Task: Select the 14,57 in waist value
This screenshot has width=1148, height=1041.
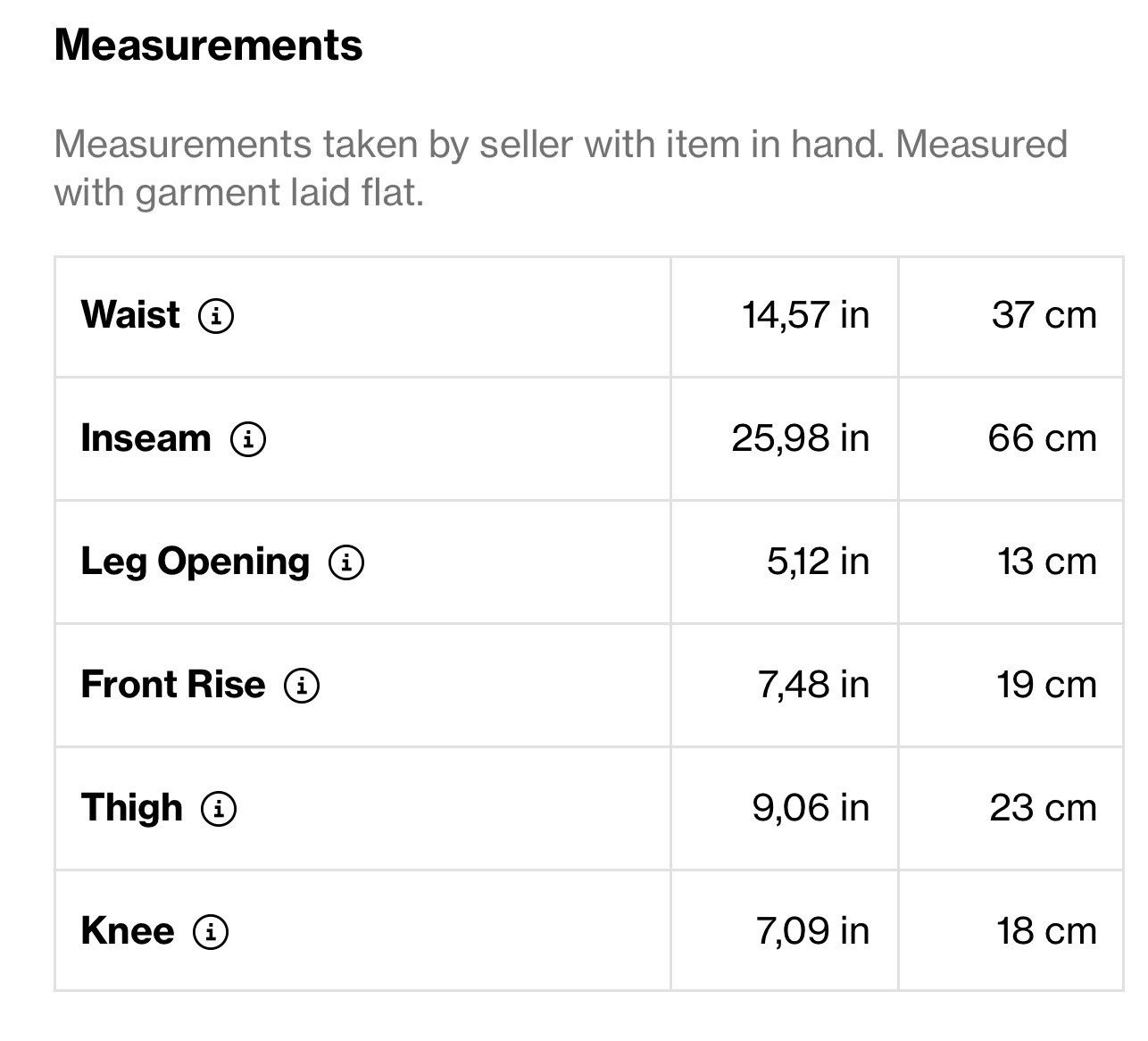Action: click(x=805, y=316)
